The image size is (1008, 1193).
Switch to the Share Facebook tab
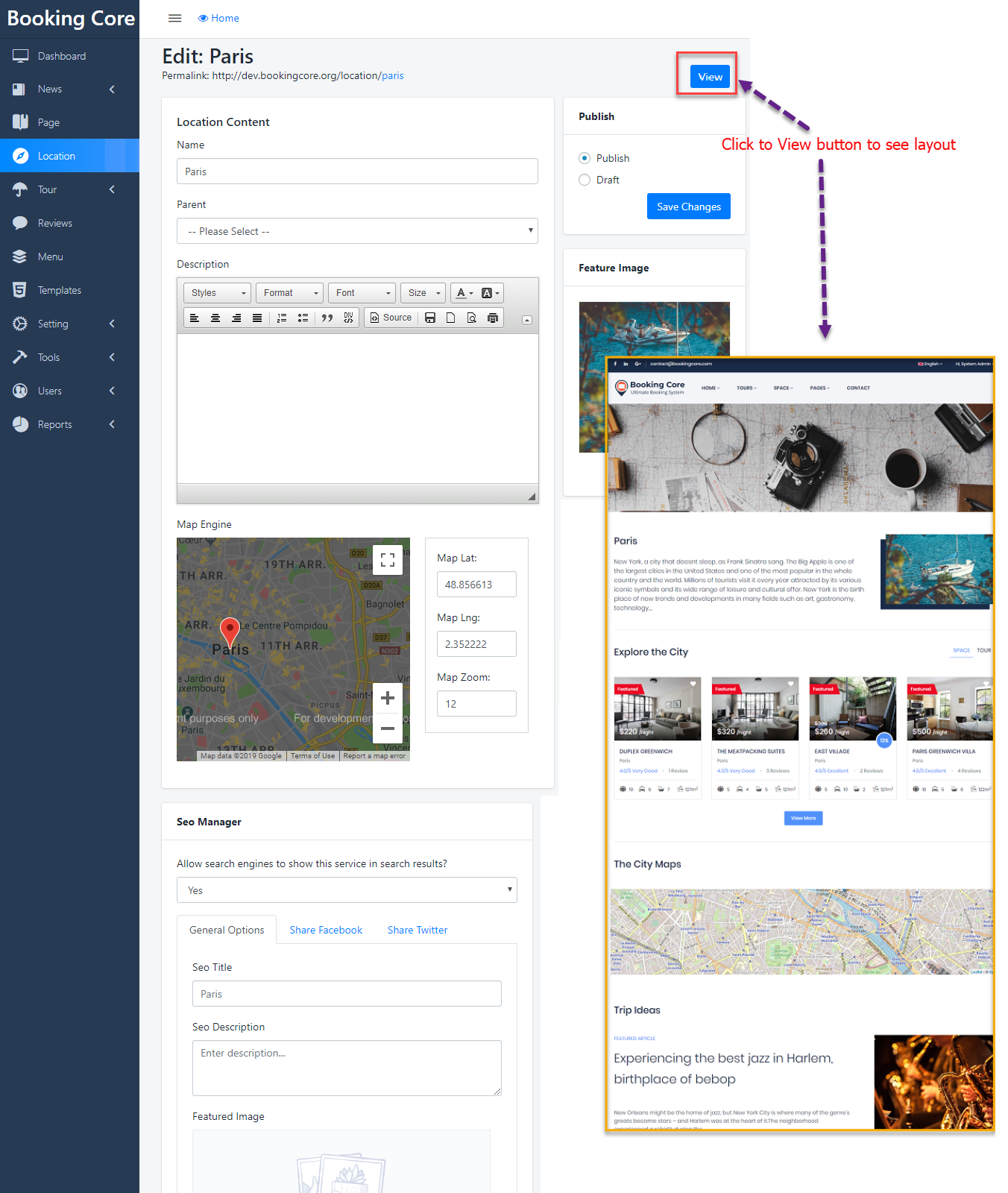[x=326, y=930]
